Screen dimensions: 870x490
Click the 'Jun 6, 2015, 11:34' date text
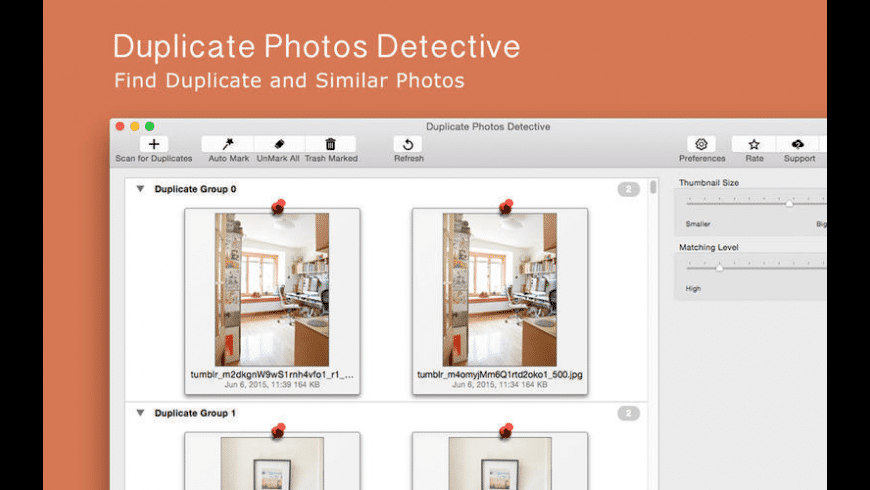pyautogui.click(x=485, y=385)
